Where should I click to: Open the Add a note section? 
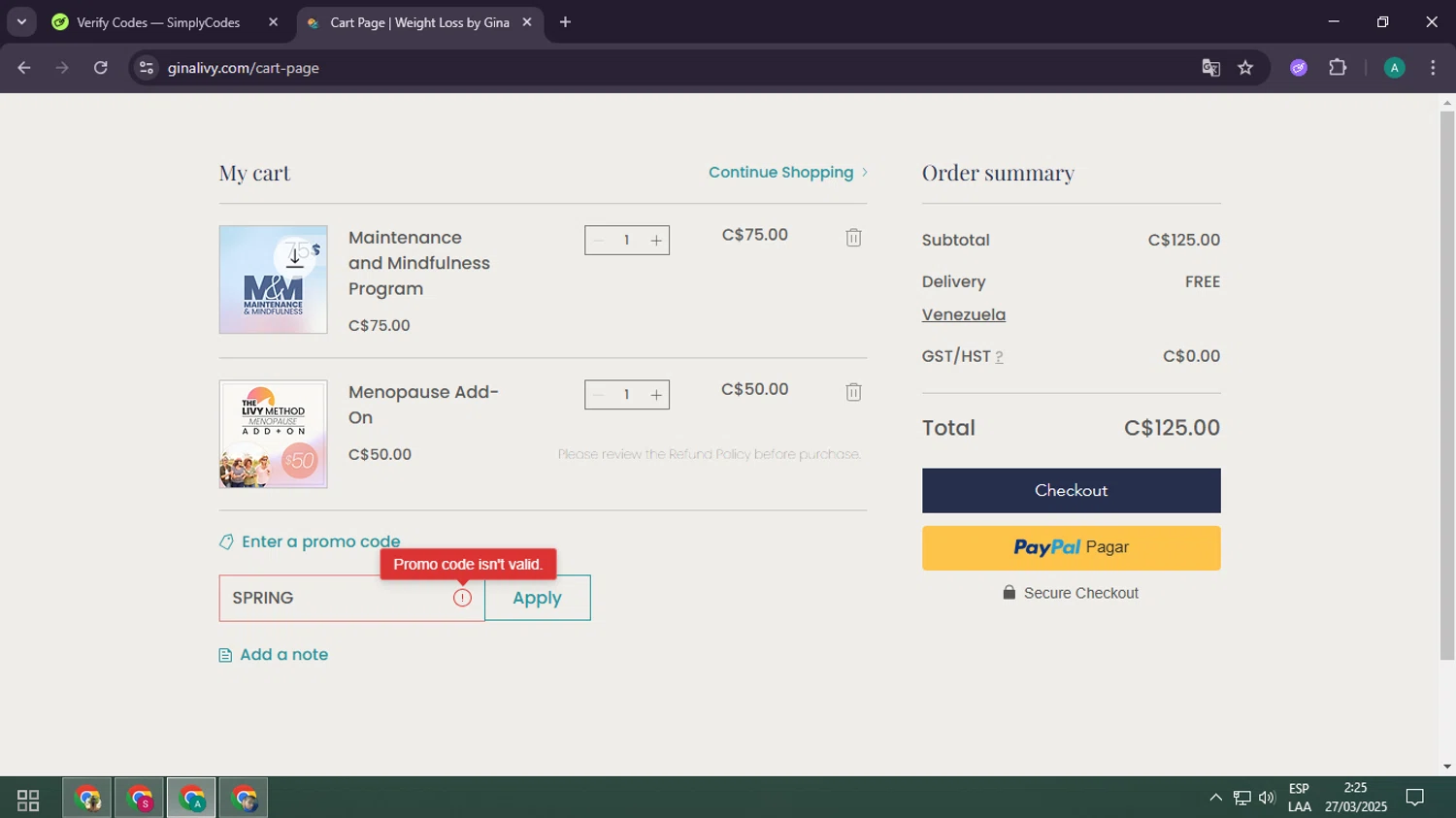(274, 655)
